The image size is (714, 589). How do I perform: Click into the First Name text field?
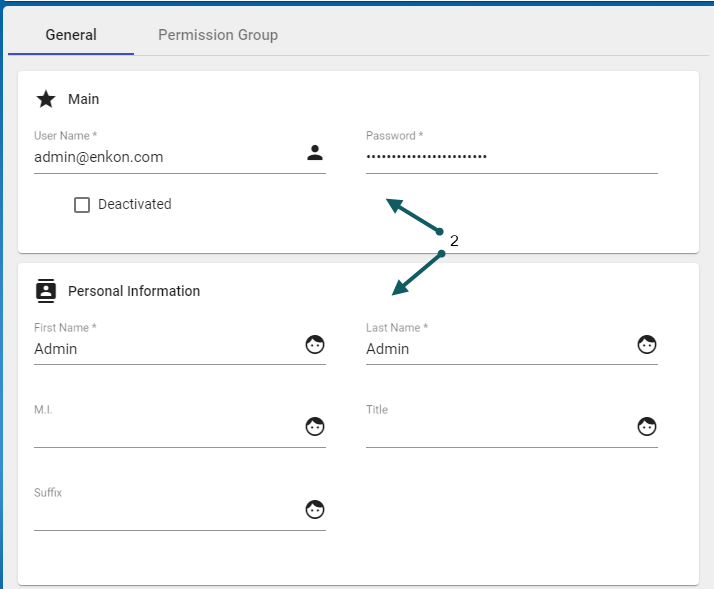coord(165,349)
